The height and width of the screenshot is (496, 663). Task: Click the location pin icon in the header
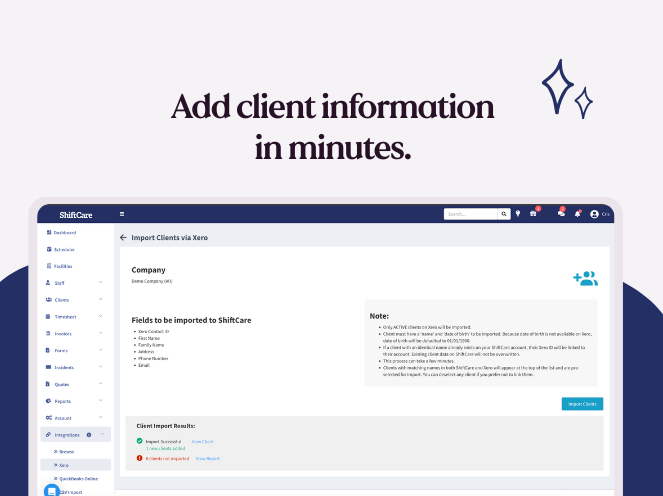[518, 214]
